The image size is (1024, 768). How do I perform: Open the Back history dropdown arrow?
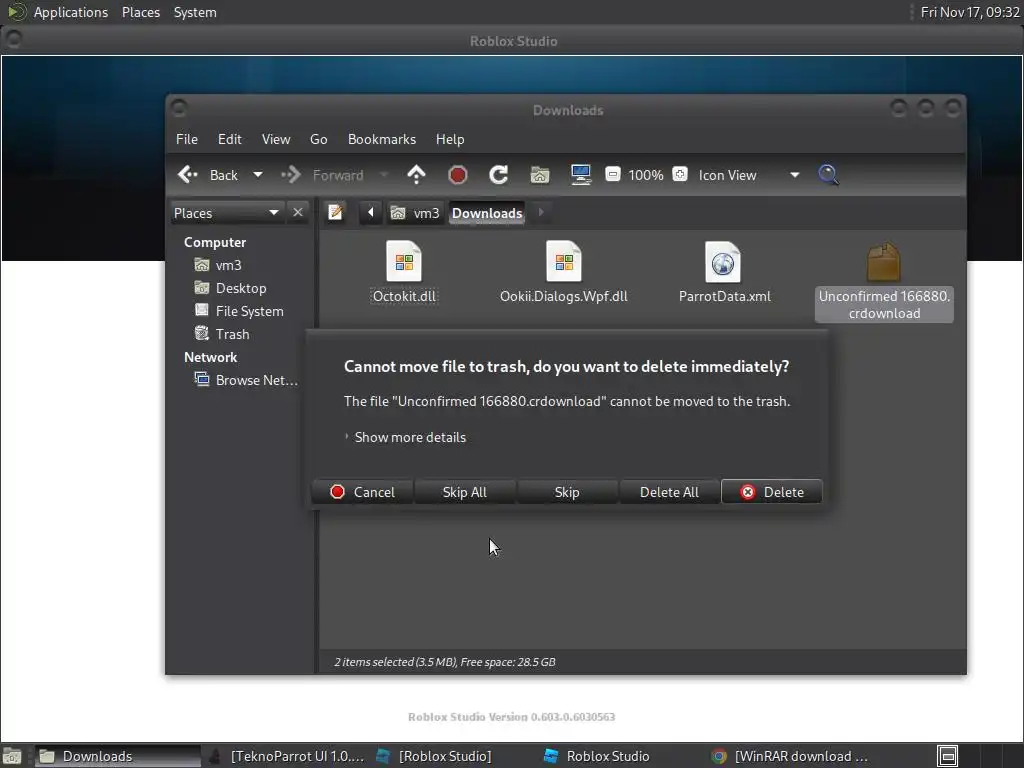258,175
